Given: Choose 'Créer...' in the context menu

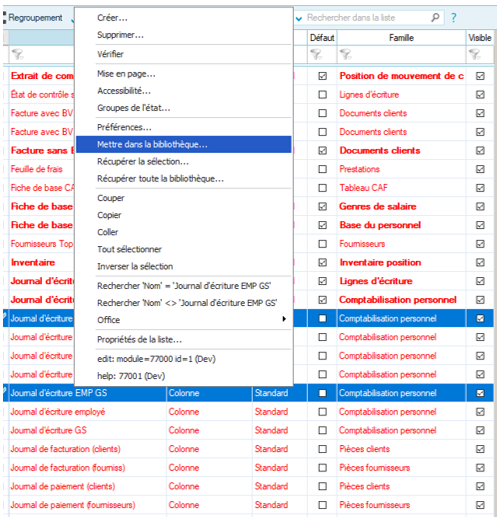Looking at the screenshot, I should (x=184, y=18).
